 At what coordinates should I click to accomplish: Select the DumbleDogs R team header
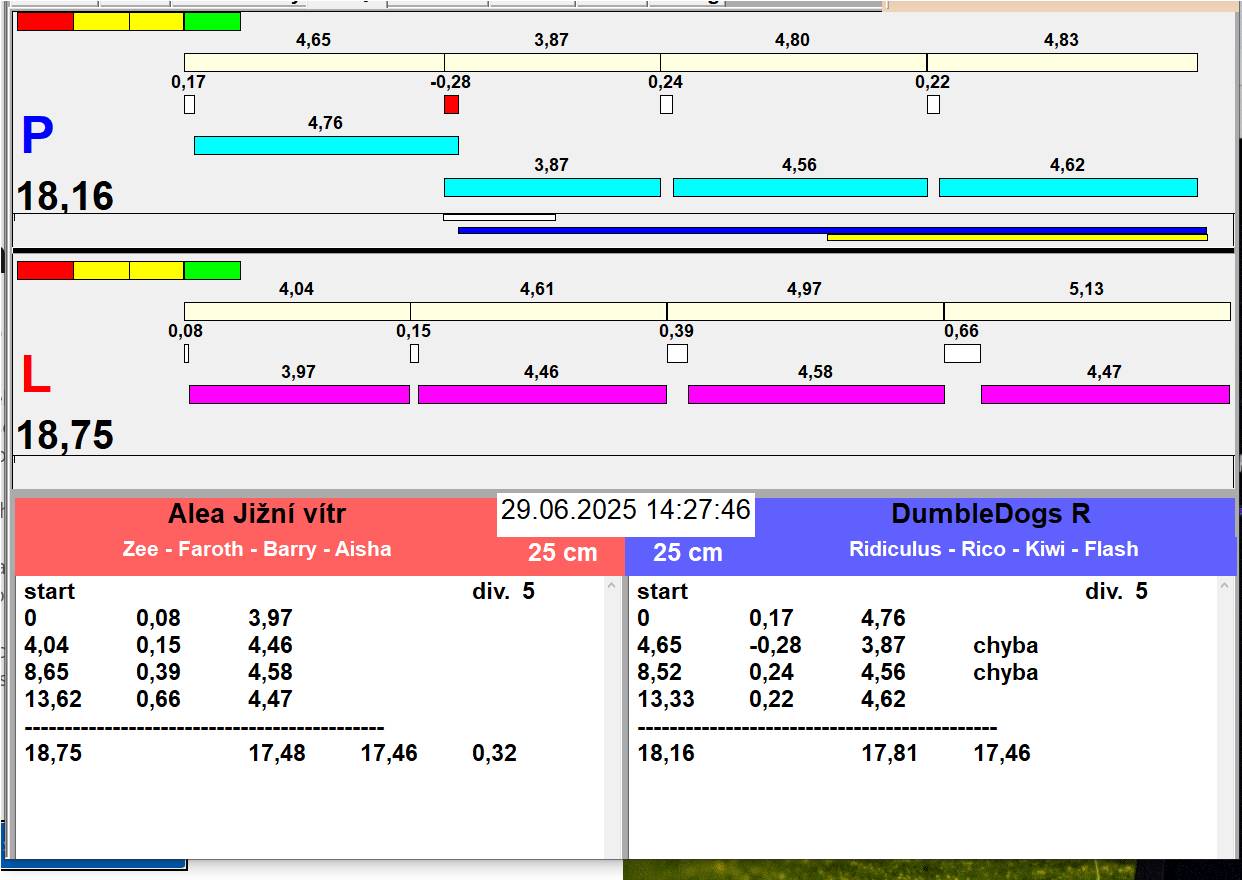coord(990,515)
